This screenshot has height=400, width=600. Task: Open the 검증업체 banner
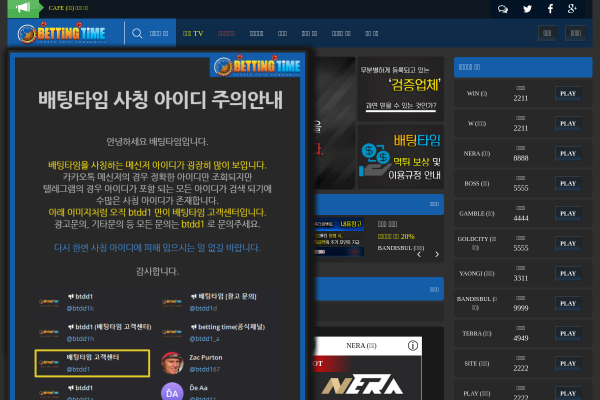(401, 89)
